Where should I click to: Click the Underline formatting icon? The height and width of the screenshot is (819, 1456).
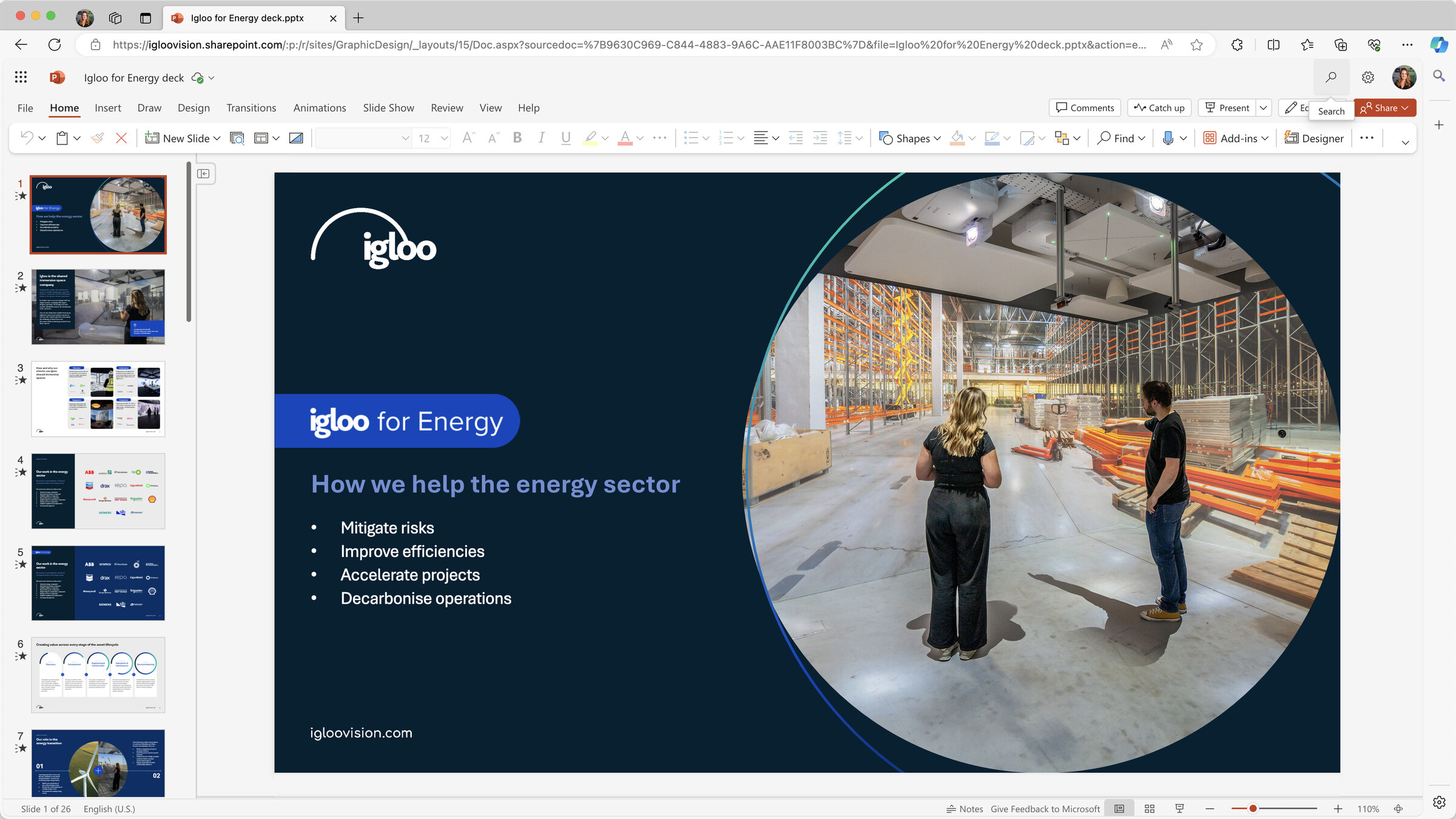click(x=565, y=138)
